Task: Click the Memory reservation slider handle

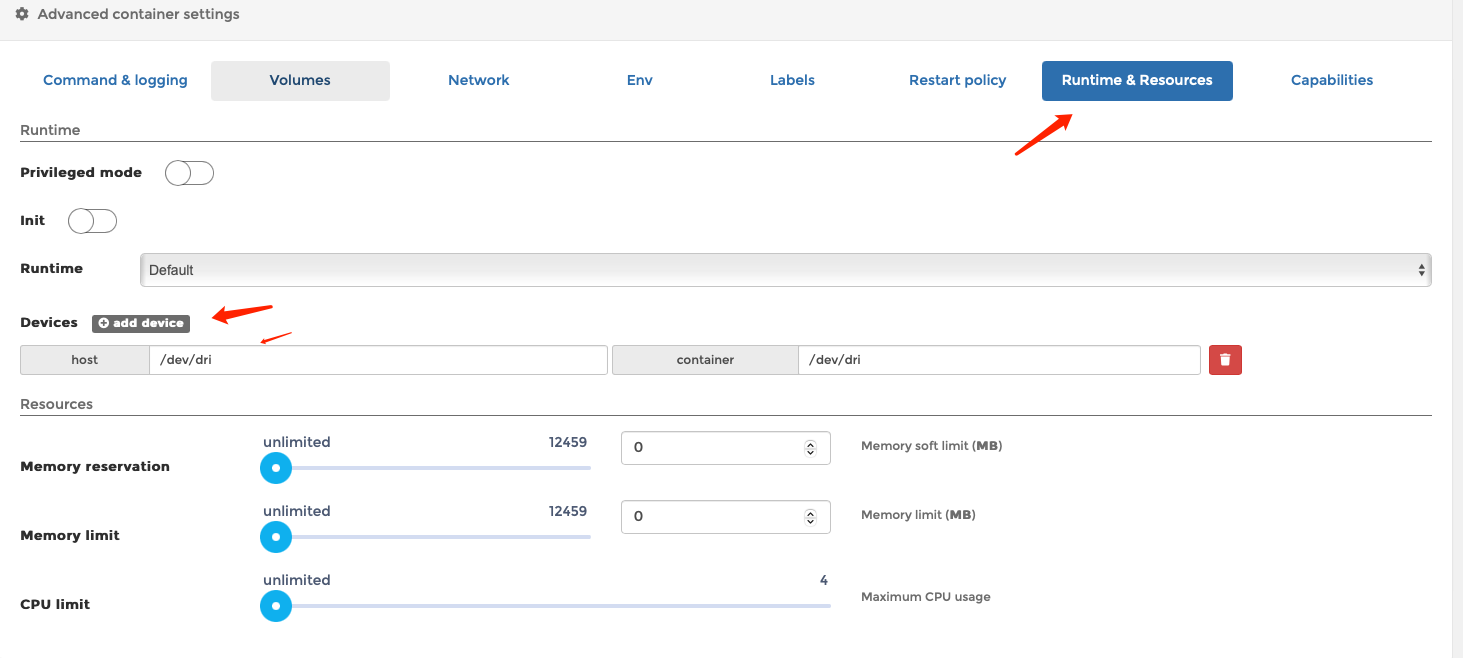Action: (275, 468)
